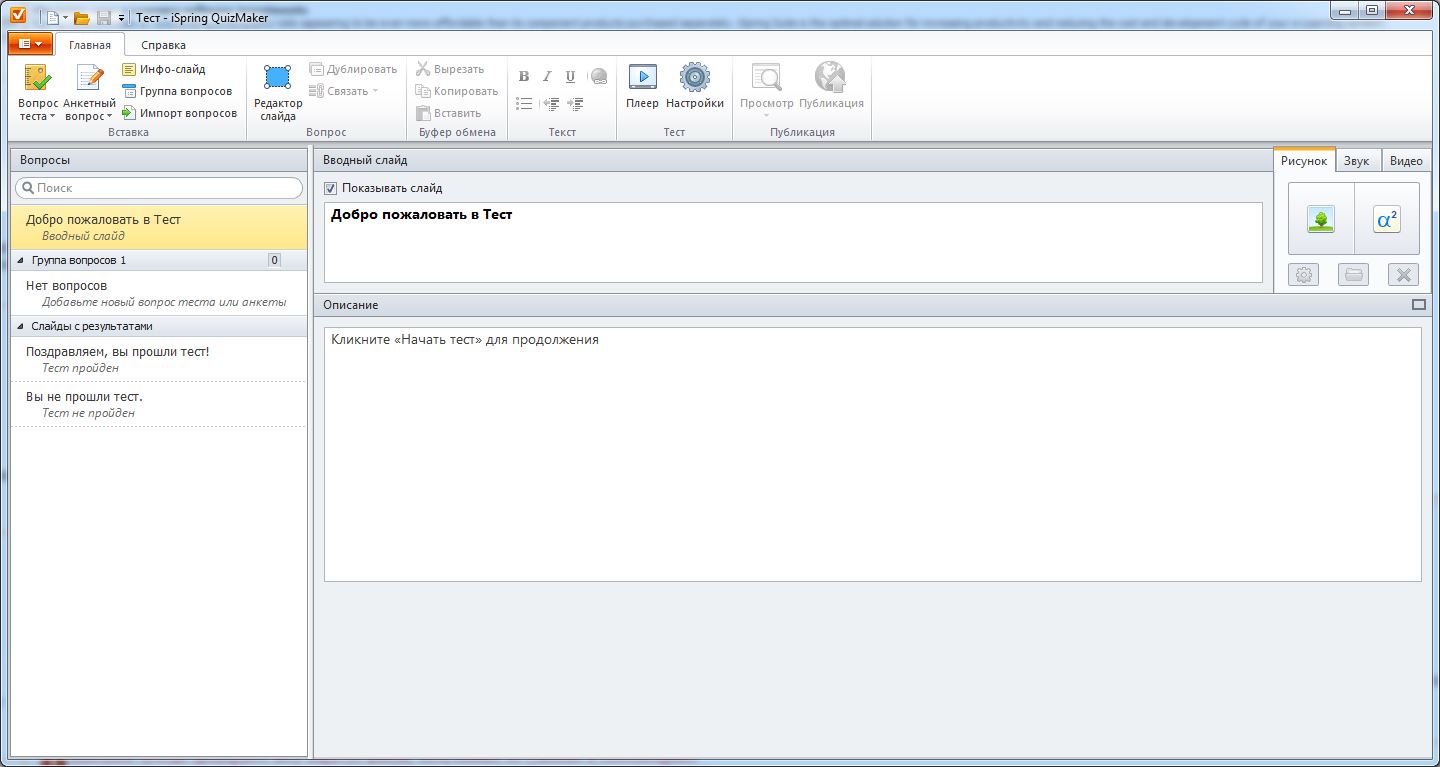Add a picture with the tree icon
1440x767 pixels.
(1321, 219)
